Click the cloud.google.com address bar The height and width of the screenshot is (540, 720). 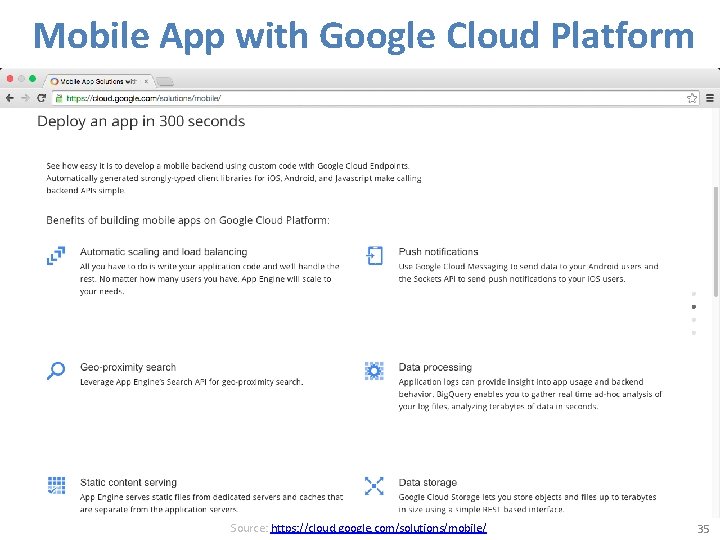[374, 98]
